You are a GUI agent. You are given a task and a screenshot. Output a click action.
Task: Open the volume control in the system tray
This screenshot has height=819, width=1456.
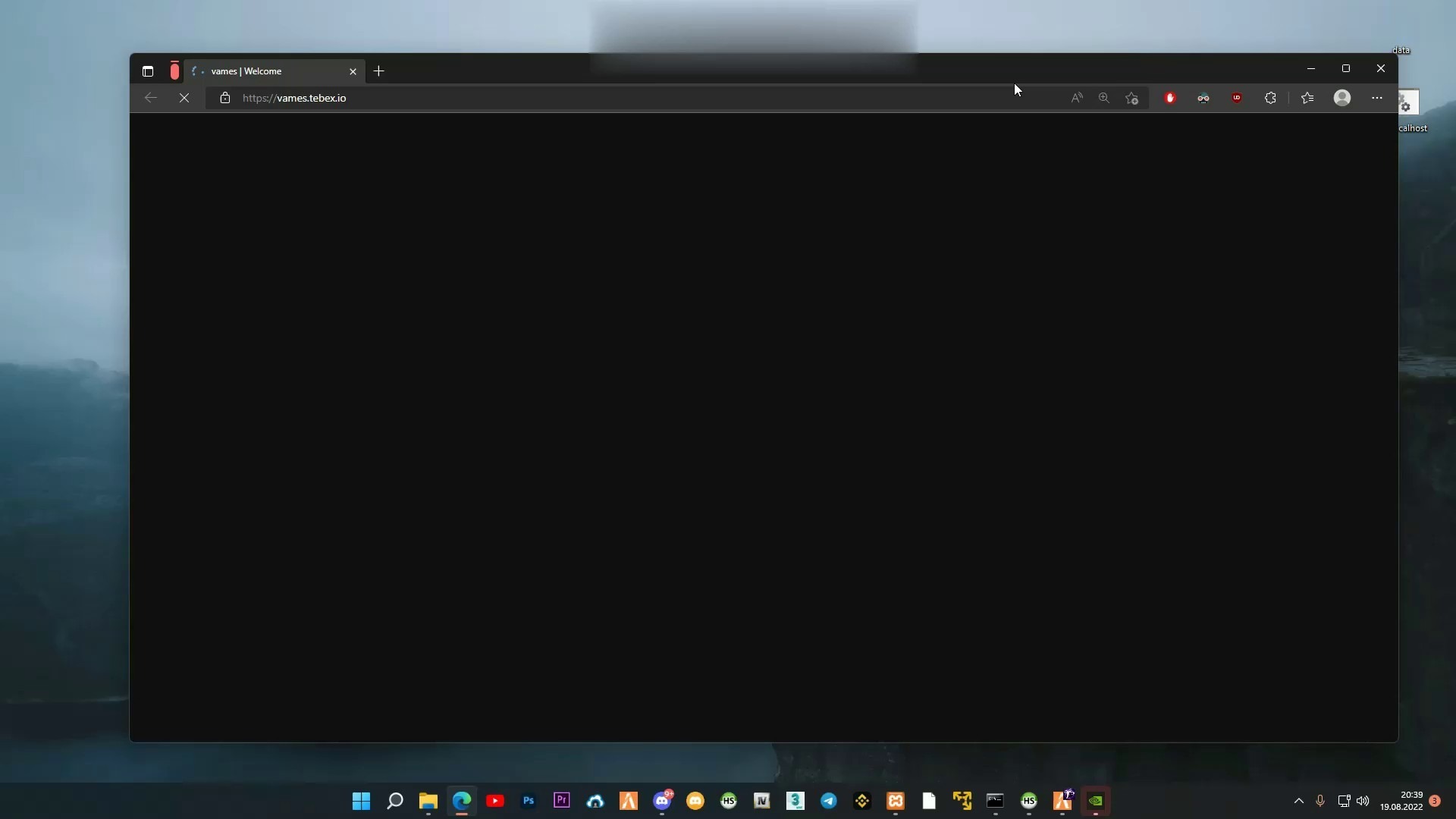click(1363, 801)
